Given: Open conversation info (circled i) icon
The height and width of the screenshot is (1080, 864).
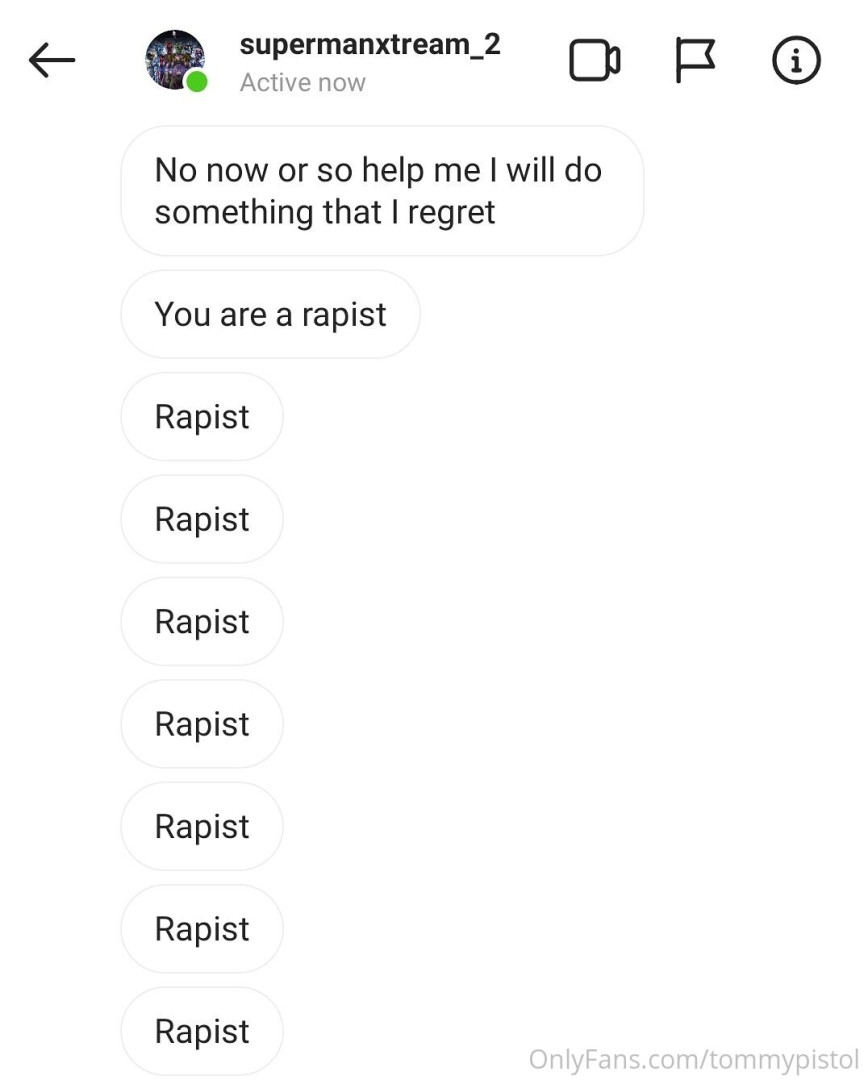Looking at the screenshot, I should [796, 61].
